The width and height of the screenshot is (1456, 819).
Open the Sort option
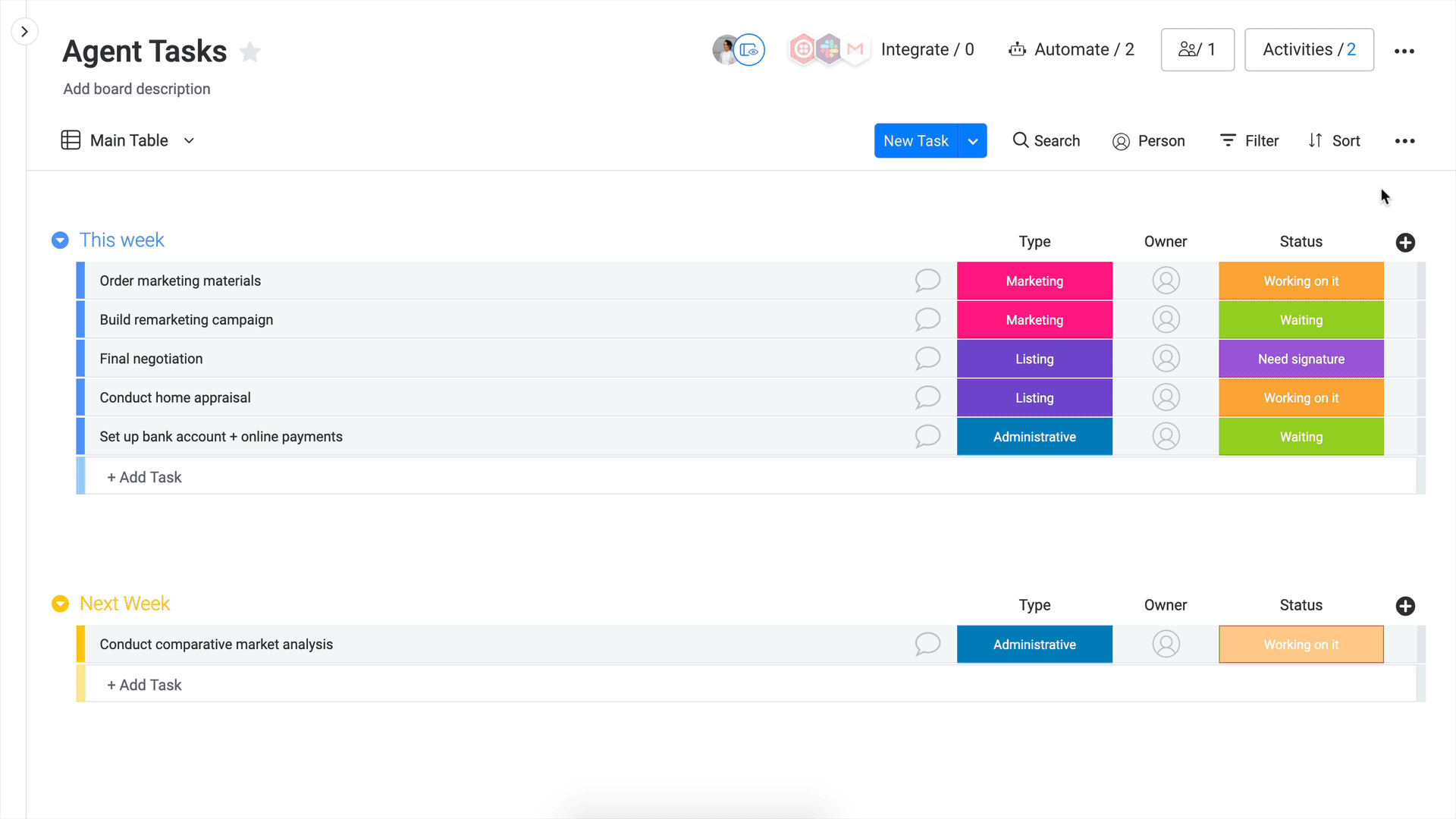pyautogui.click(x=1334, y=141)
